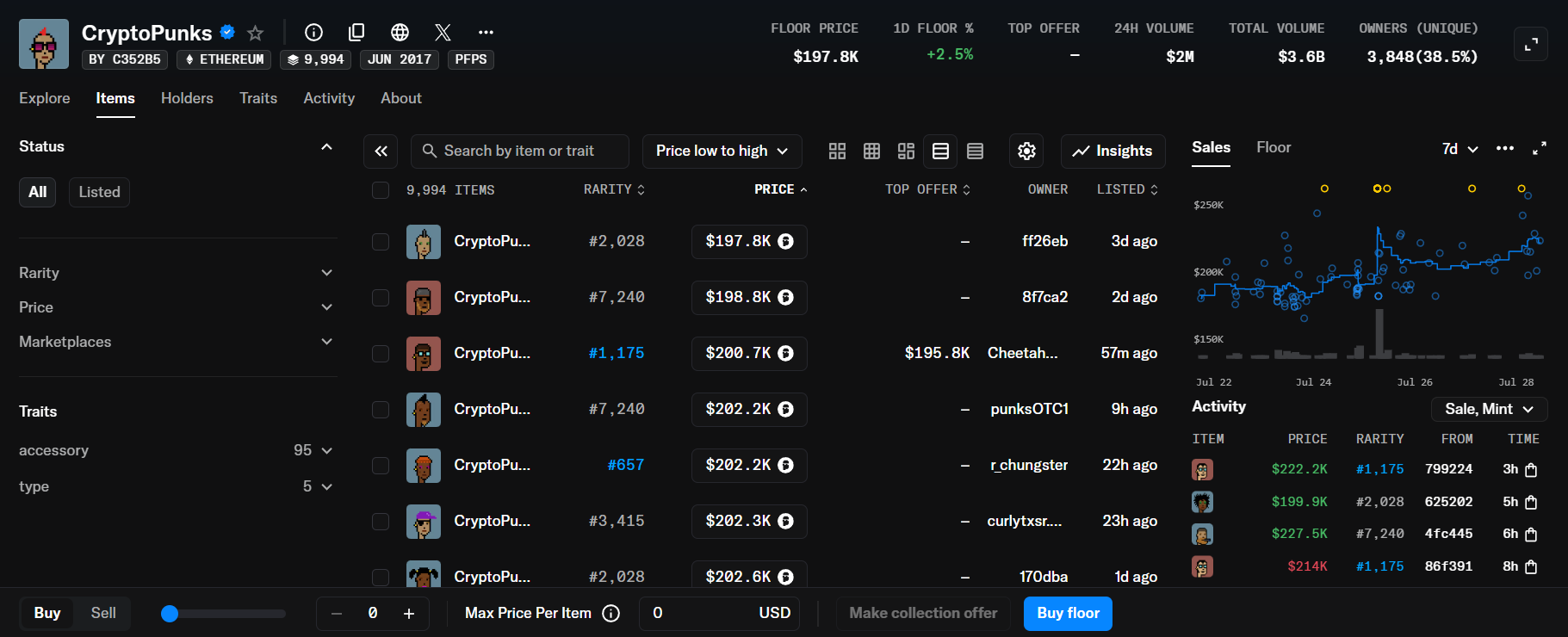1568x637 pixels.
Task: Switch to the large grid view
Action: click(837, 152)
